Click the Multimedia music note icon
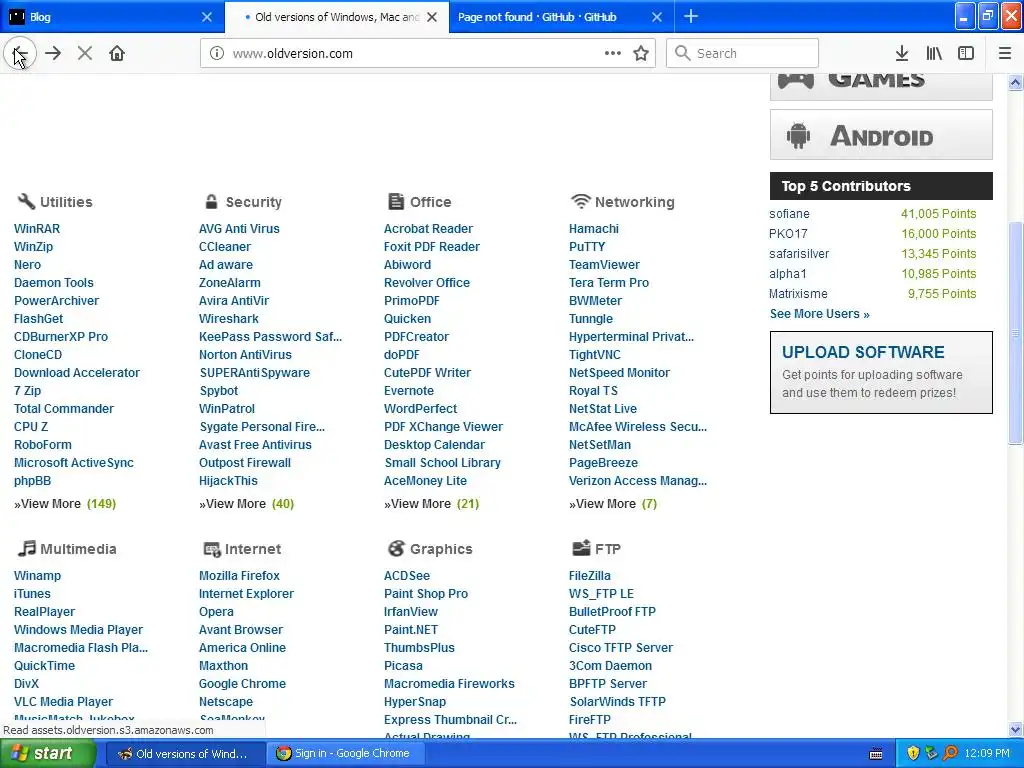 click(x=26, y=549)
